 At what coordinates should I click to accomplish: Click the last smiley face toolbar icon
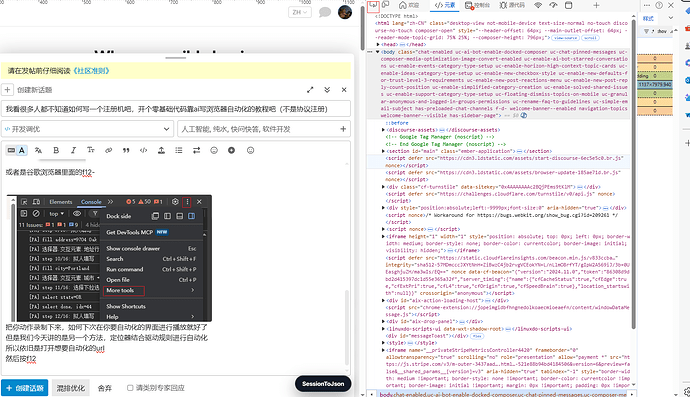coord(250,151)
